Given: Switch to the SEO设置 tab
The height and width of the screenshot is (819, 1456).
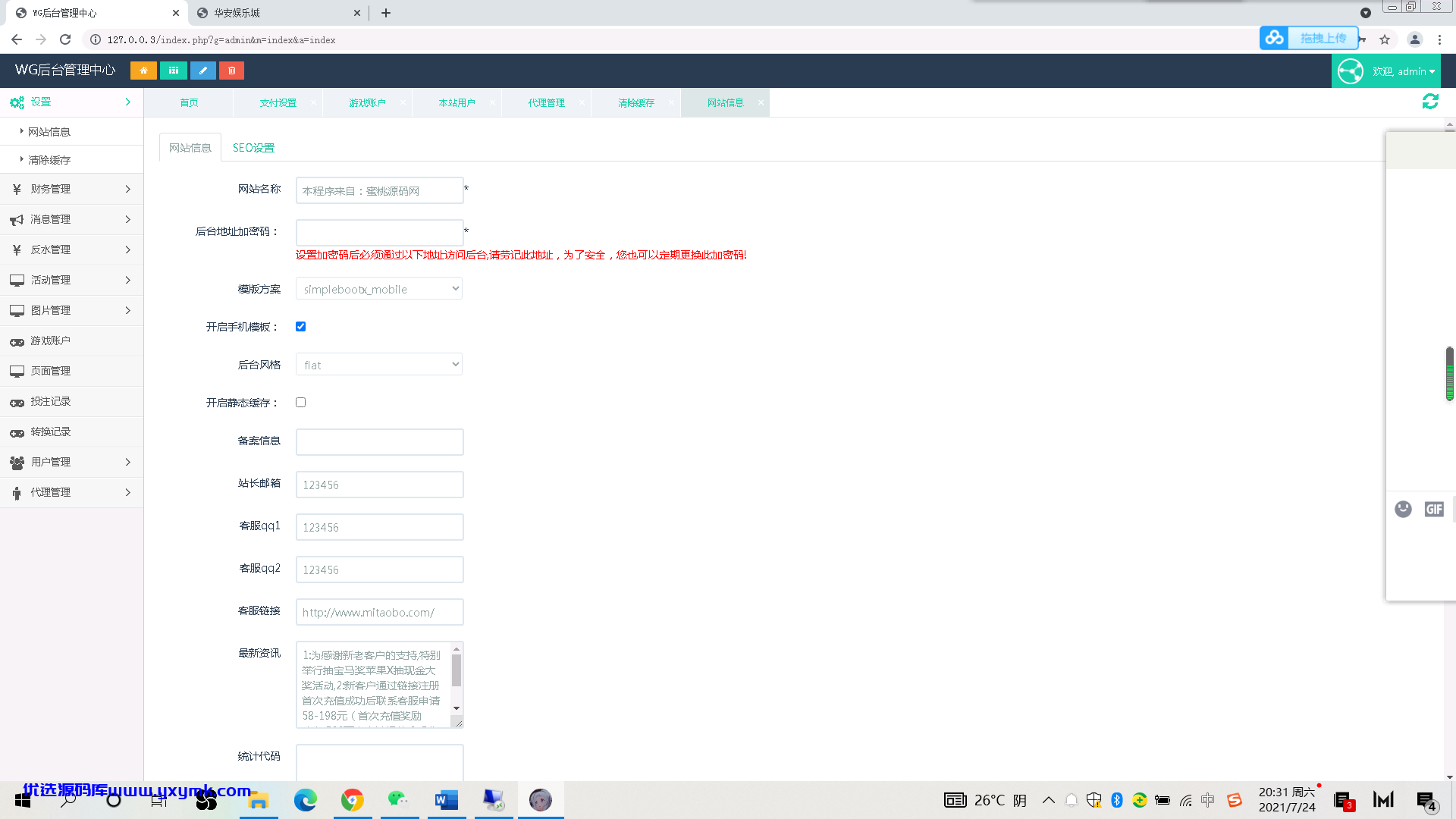Looking at the screenshot, I should pyautogui.click(x=253, y=148).
